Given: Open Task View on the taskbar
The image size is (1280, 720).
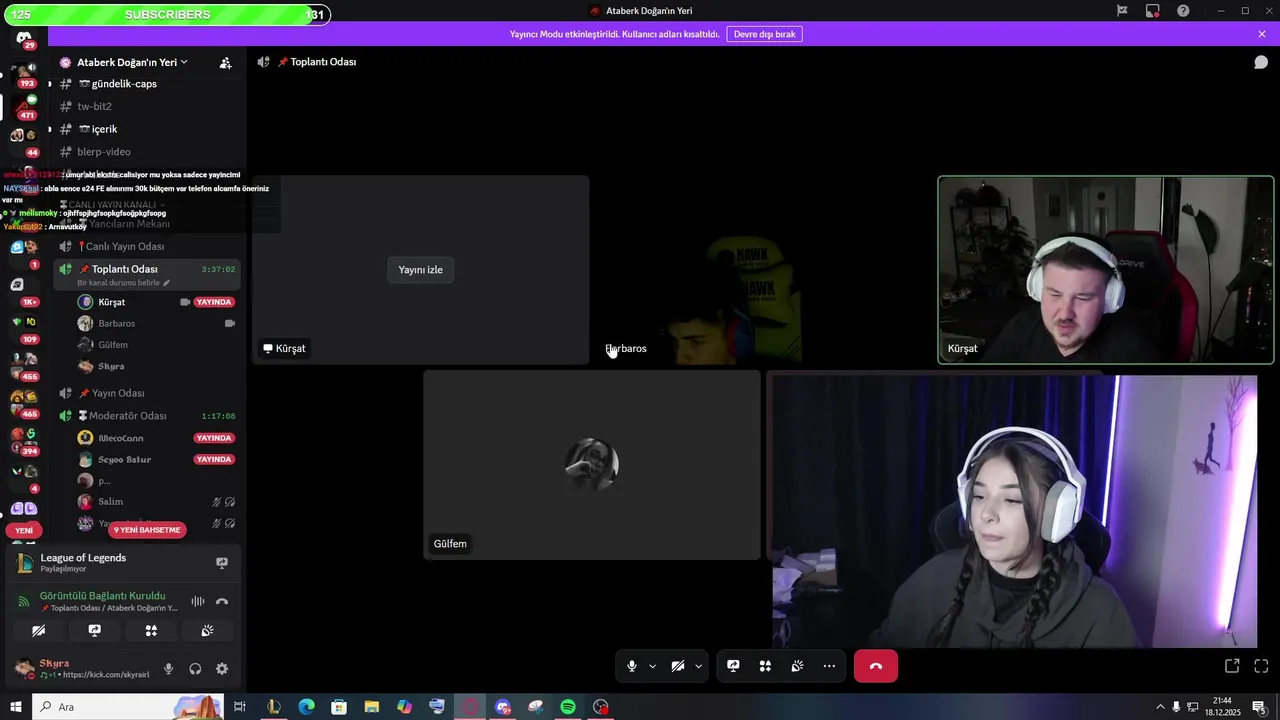Looking at the screenshot, I should tap(240, 707).
